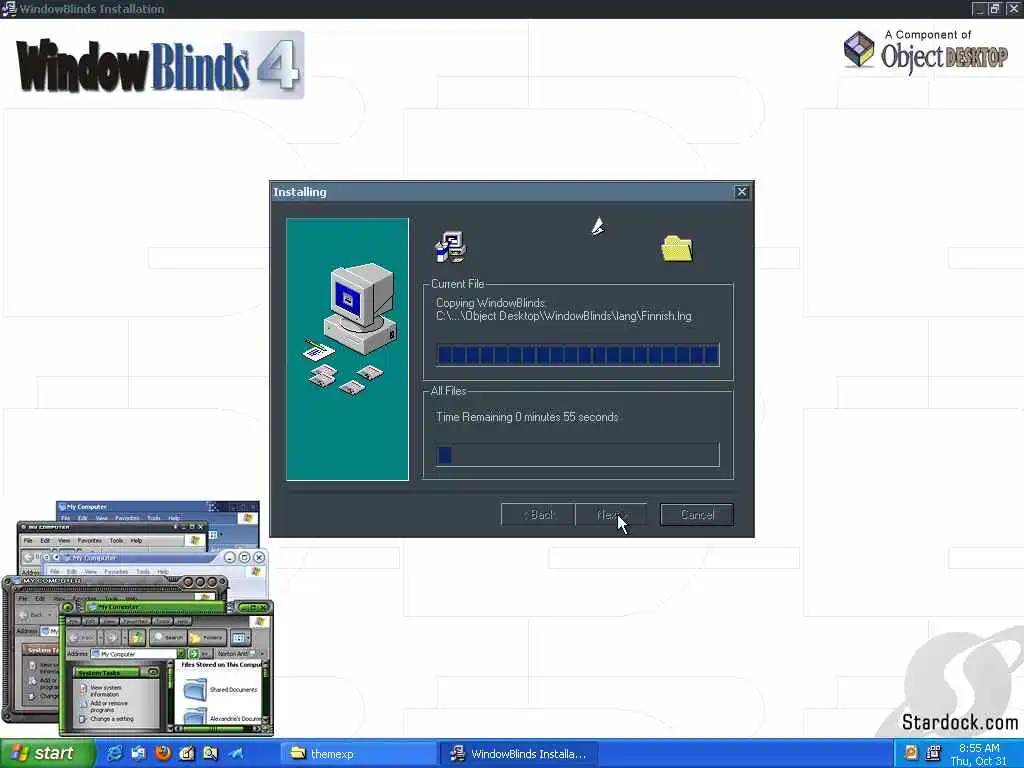
Task: Close the Installing dialog with its X
Action: (741, 192)
